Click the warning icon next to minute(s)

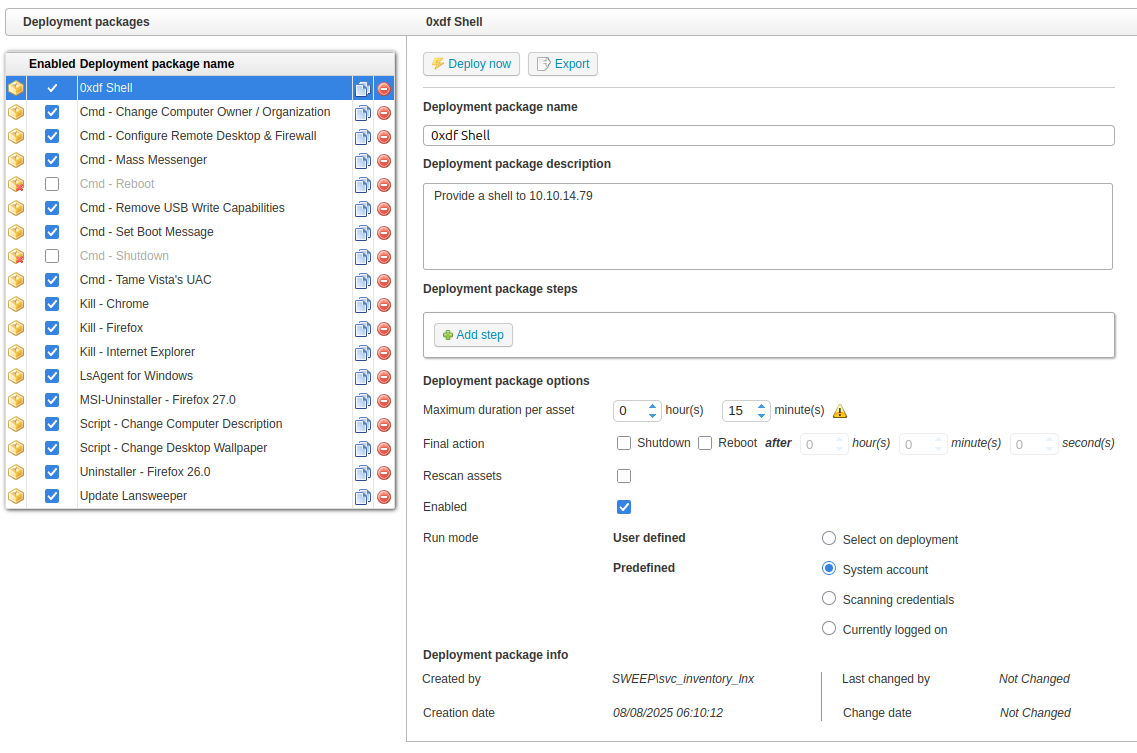[840, 411]
